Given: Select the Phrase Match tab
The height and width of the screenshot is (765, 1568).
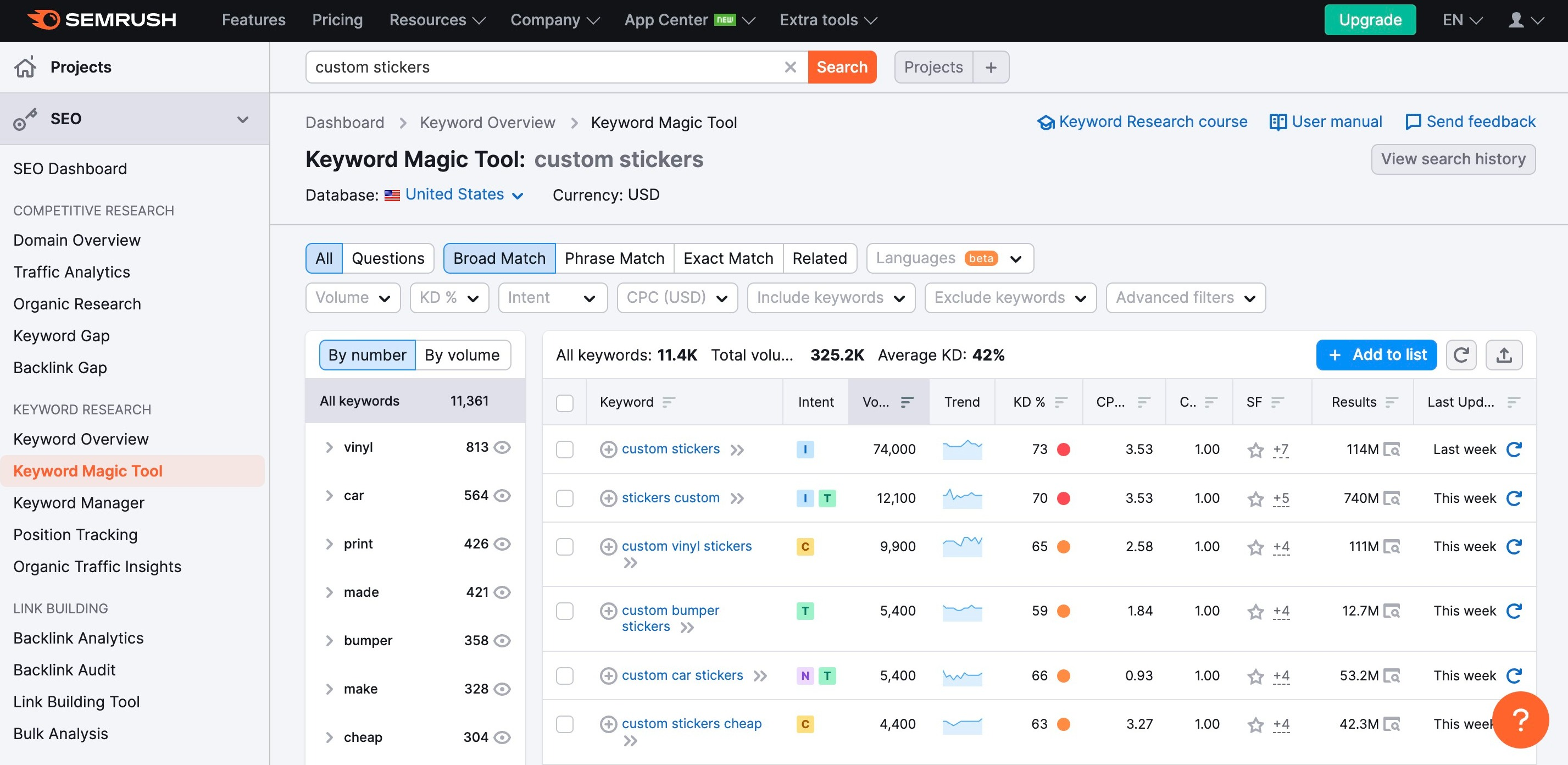Looking at the screenshot, I should (614, 258).
